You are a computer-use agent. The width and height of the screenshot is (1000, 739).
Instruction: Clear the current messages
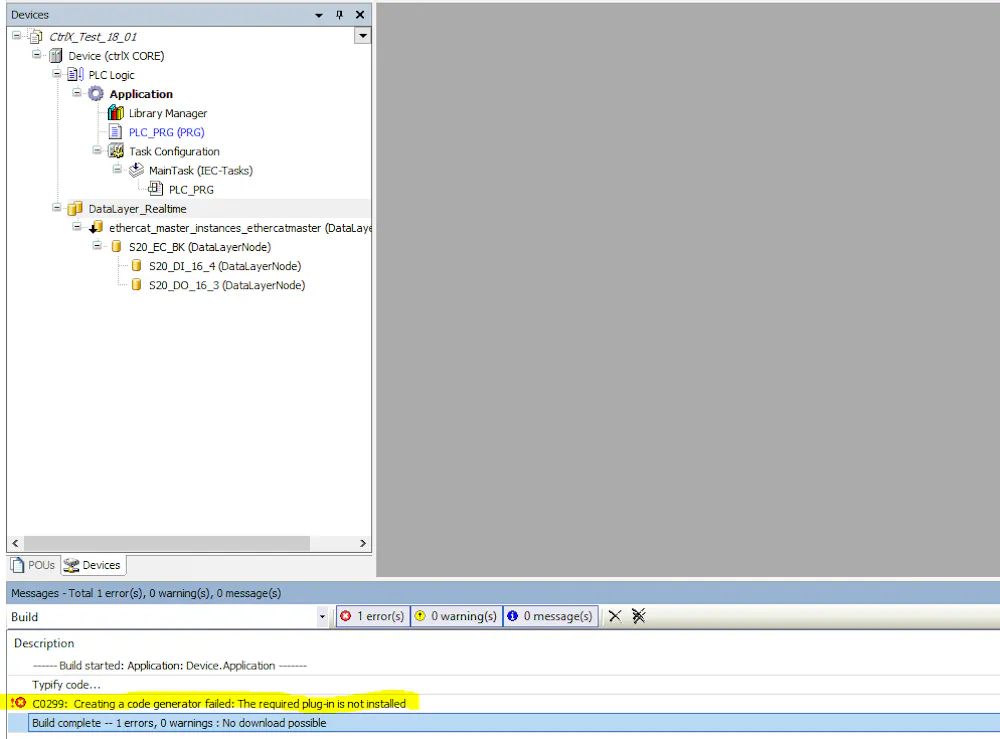click(x=615, y=616)
